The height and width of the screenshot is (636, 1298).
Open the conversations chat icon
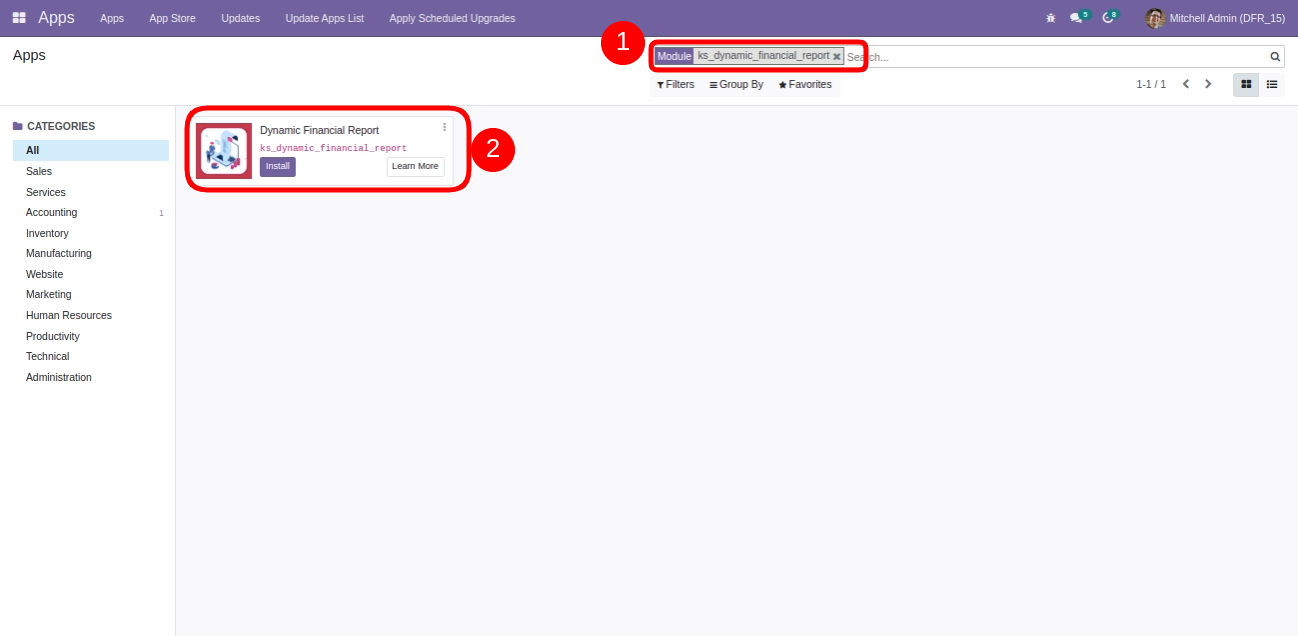1076,18
